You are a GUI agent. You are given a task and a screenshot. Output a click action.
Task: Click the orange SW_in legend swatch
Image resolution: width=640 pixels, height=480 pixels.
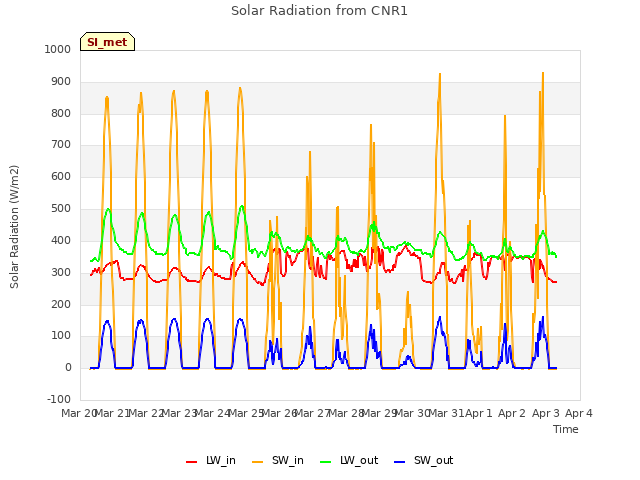pos(258,462)
